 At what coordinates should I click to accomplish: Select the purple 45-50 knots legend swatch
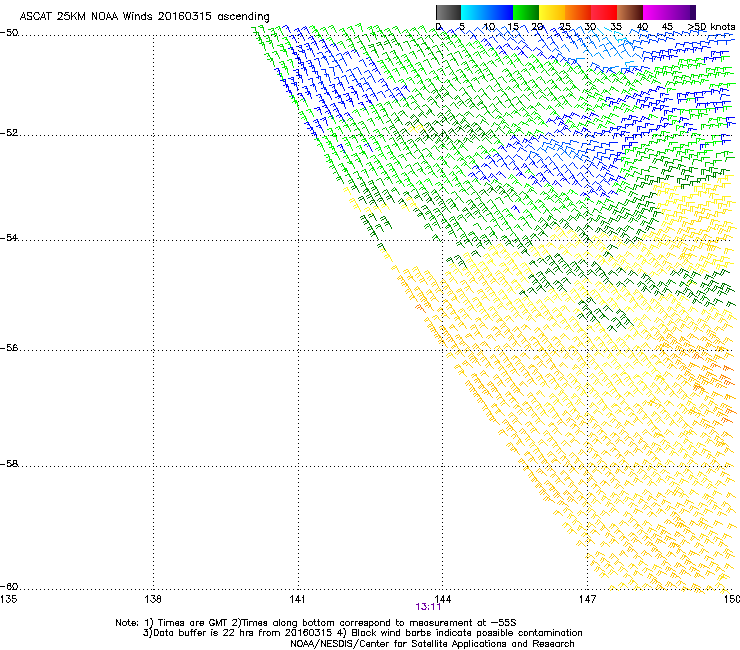click(x=682, y=12)
